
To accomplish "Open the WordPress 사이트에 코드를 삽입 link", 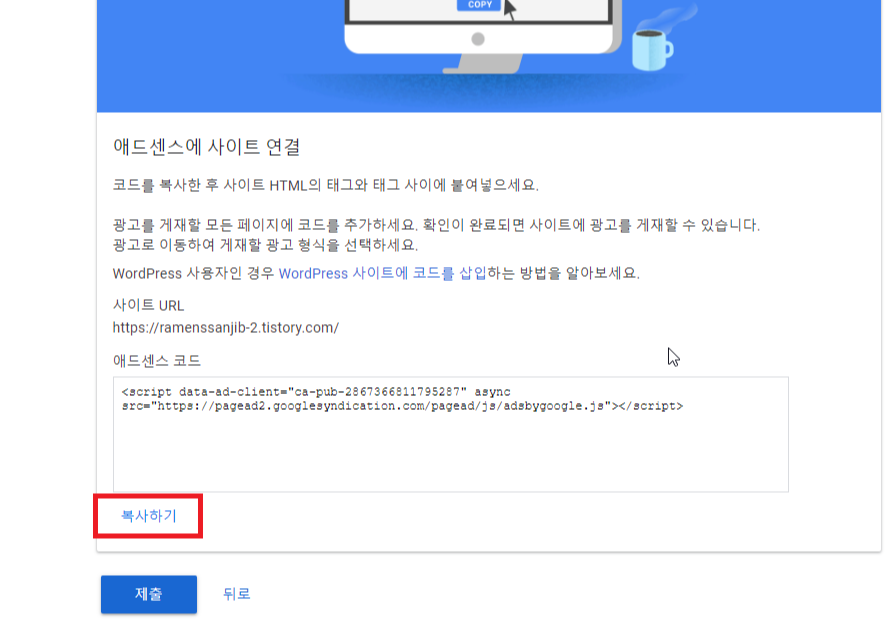I will [382, 274].
